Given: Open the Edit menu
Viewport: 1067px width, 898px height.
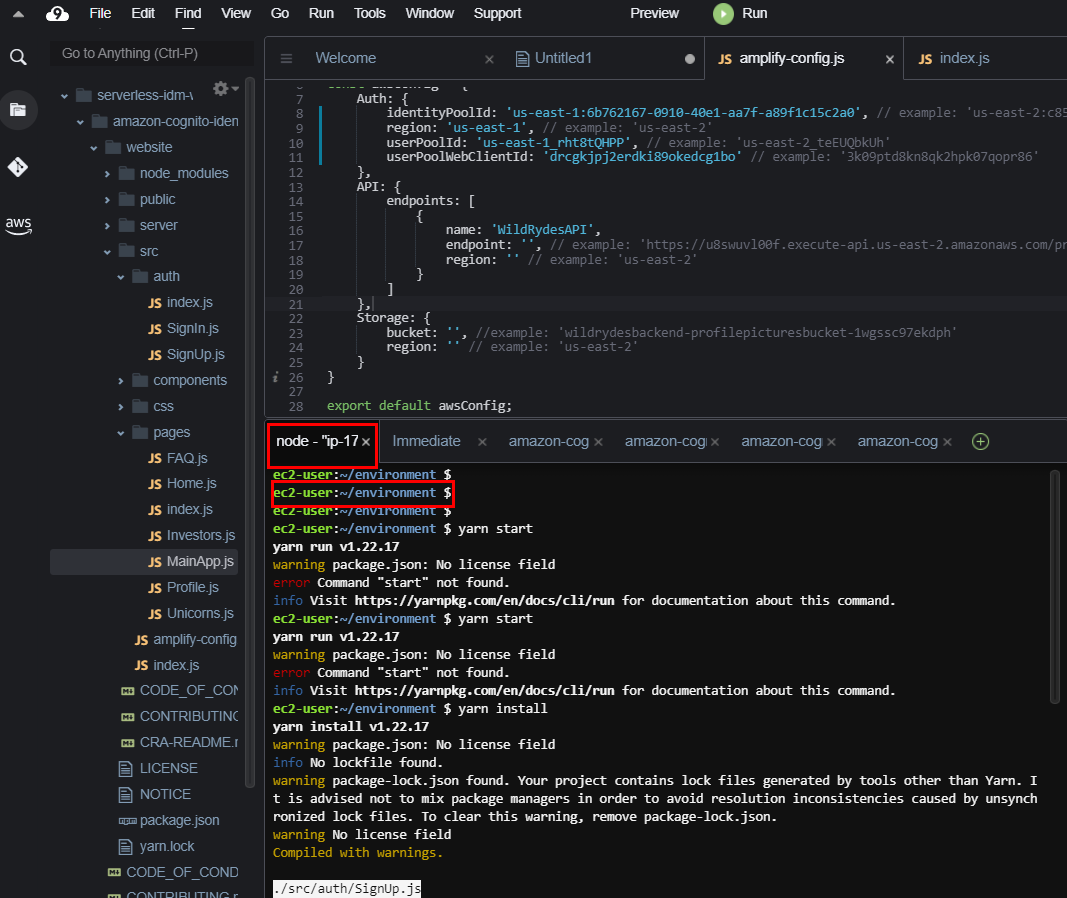Looking at the screenshot, I should 143,14.
